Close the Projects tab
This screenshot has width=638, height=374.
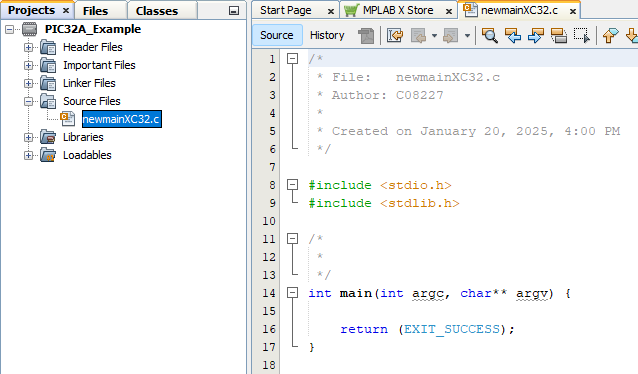tap(66, 11)
